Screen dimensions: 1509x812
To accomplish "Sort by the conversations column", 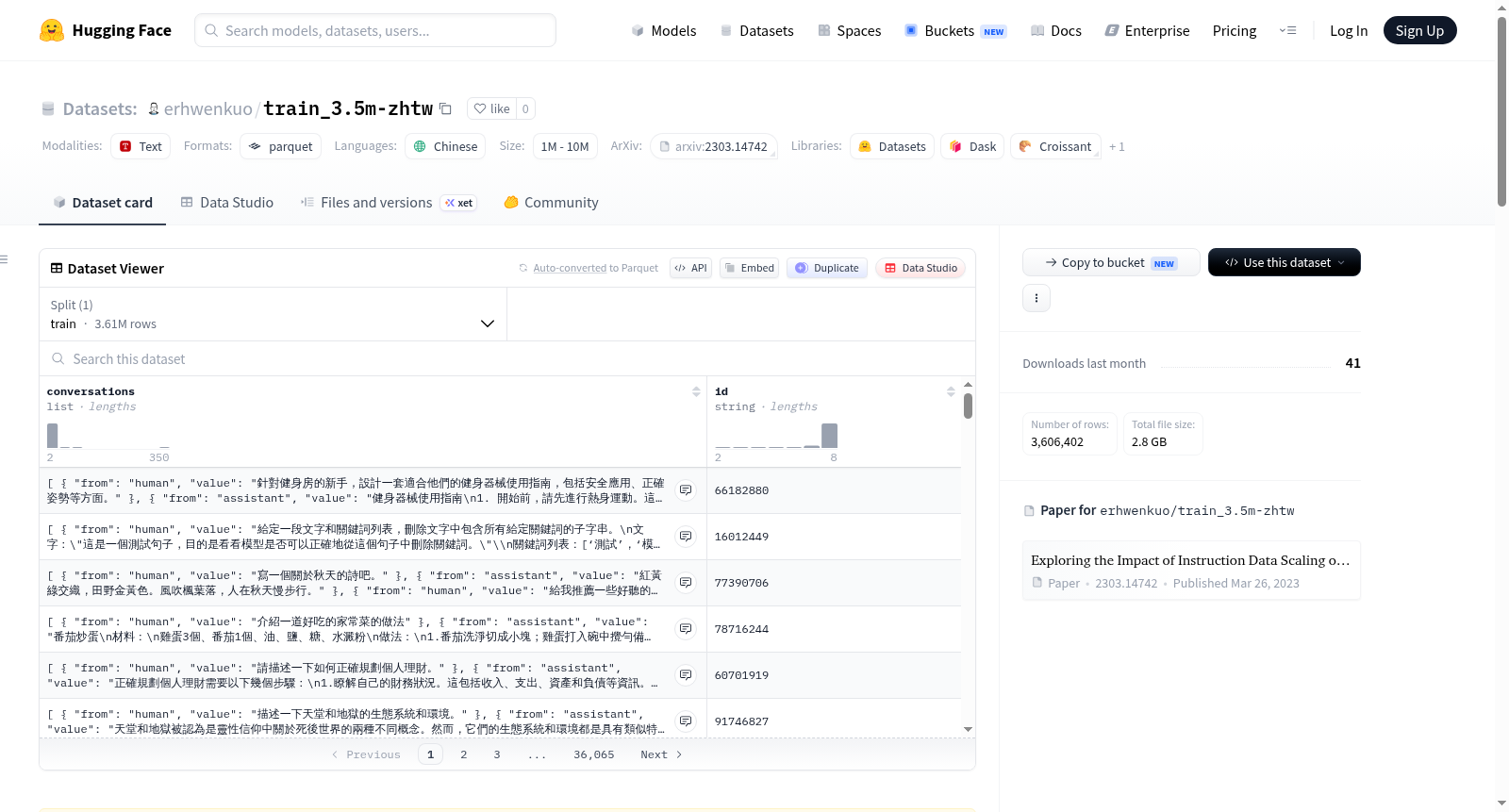I will coord(696,391).
